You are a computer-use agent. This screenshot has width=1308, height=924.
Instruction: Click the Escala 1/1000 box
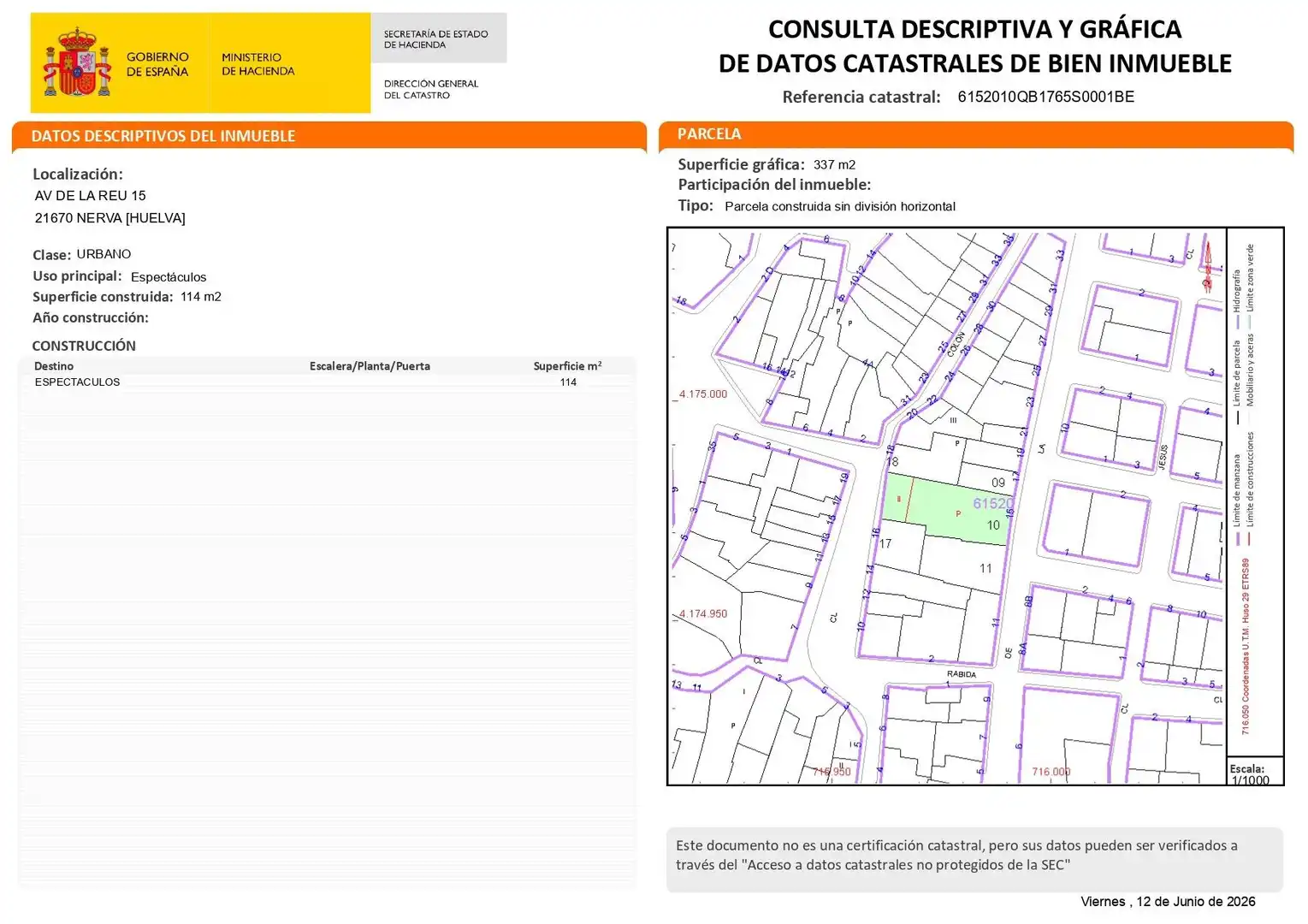point(1255,772)
